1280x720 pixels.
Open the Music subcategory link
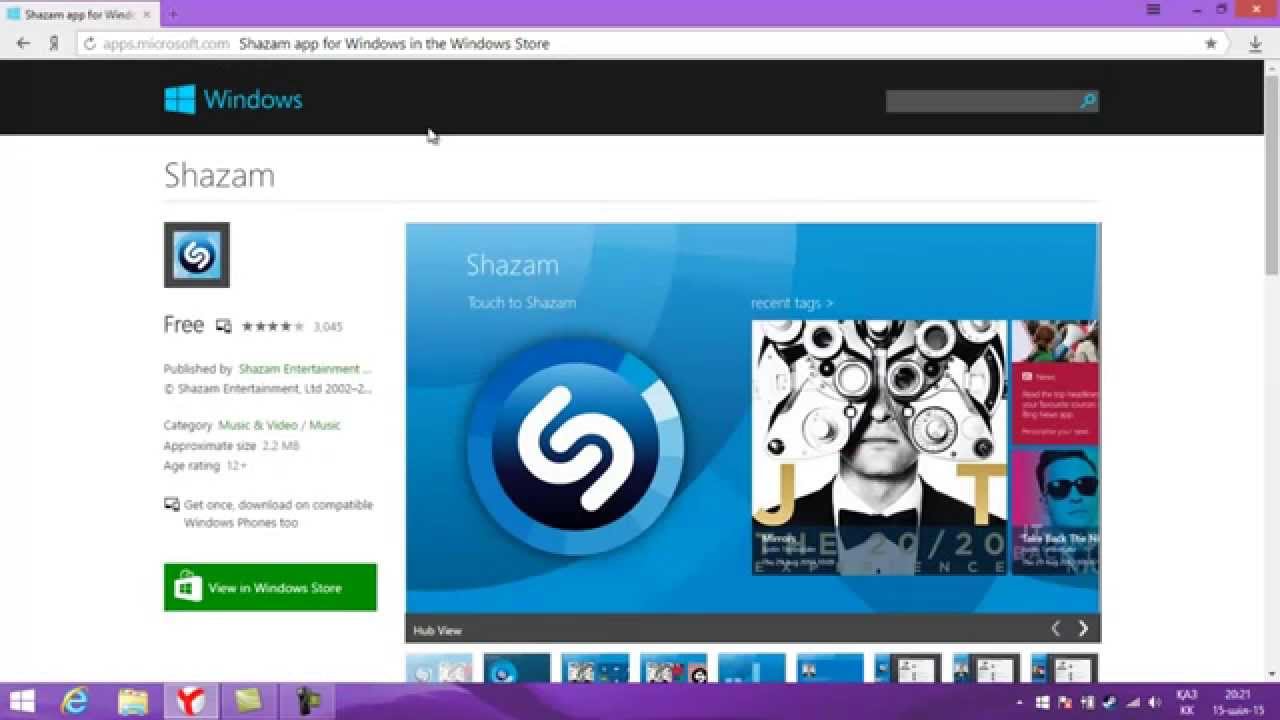point(325,425)
